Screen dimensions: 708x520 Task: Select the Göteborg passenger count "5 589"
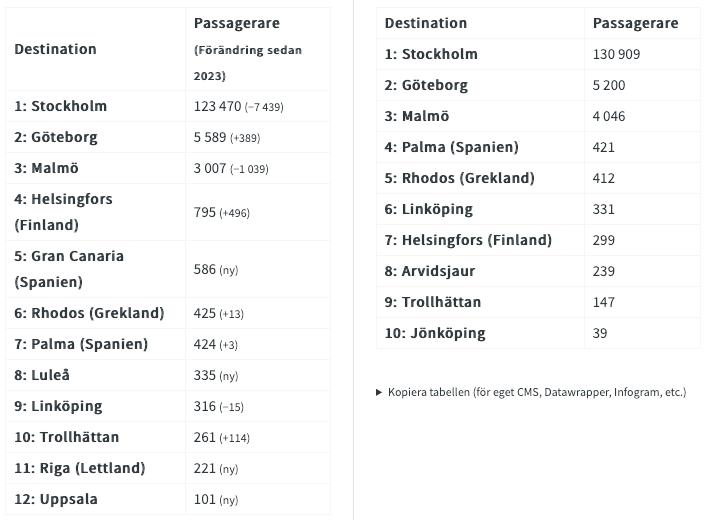pos(210,137)
